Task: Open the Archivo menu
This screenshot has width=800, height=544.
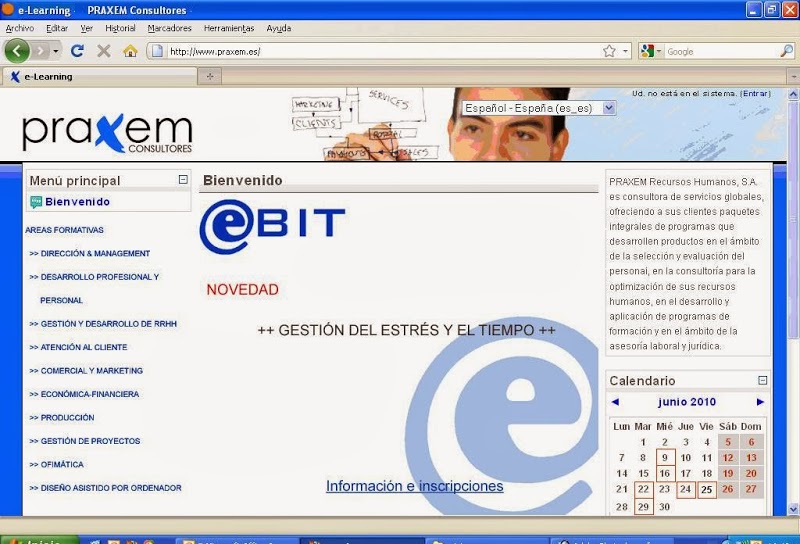Action: point(19,28)
